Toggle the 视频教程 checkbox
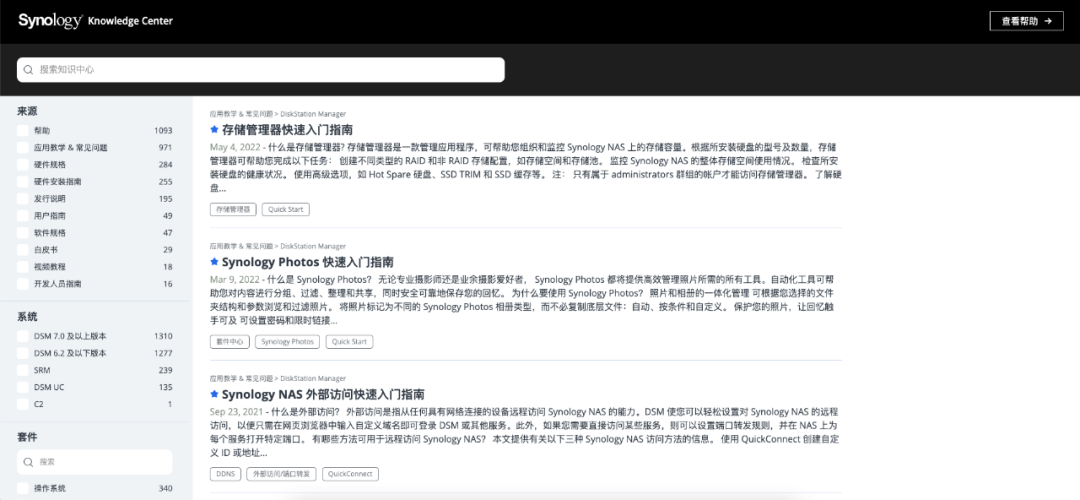The width and height of the screenshot is (1080, 500). point(23,267)
